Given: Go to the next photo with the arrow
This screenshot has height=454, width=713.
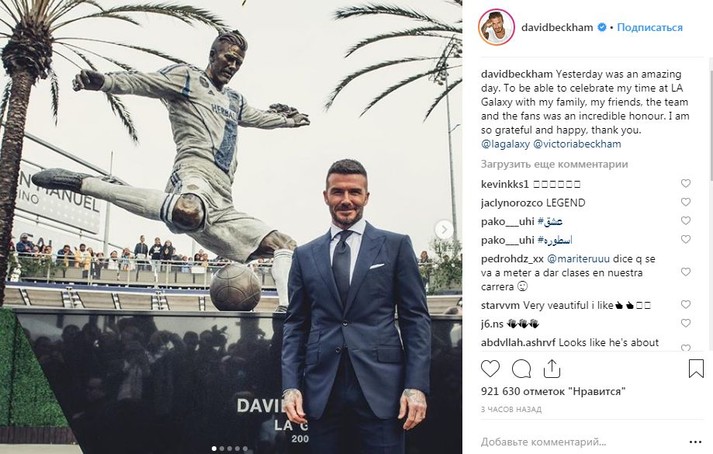Looking at the screenshot, I should click(443, 229).
